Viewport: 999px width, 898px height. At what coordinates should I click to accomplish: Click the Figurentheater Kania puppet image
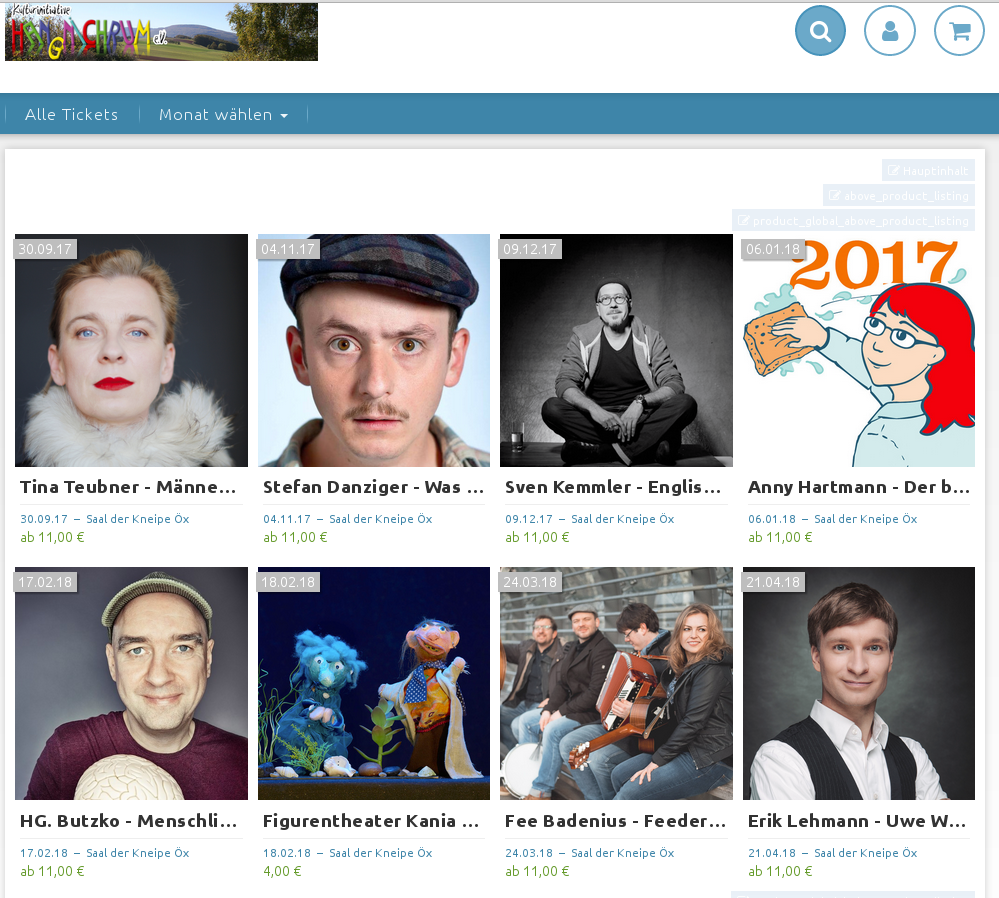(x=373, y=683)
